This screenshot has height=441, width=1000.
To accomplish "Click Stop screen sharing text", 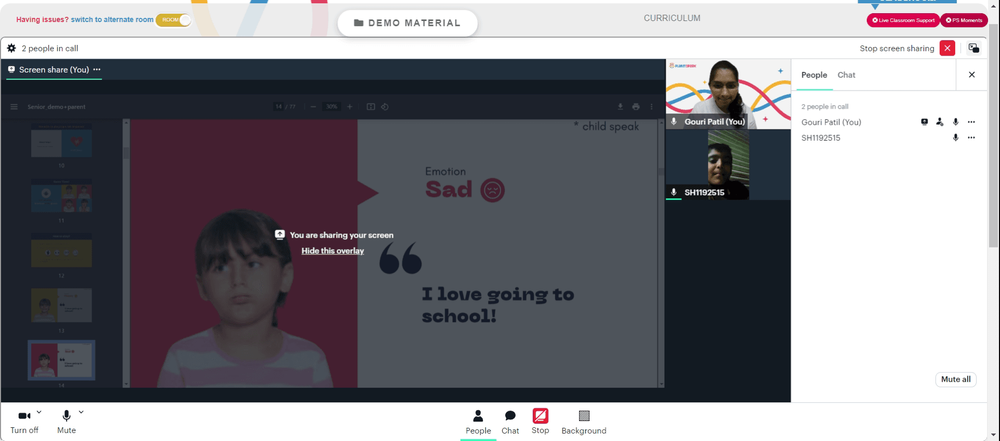I will 897,49.
